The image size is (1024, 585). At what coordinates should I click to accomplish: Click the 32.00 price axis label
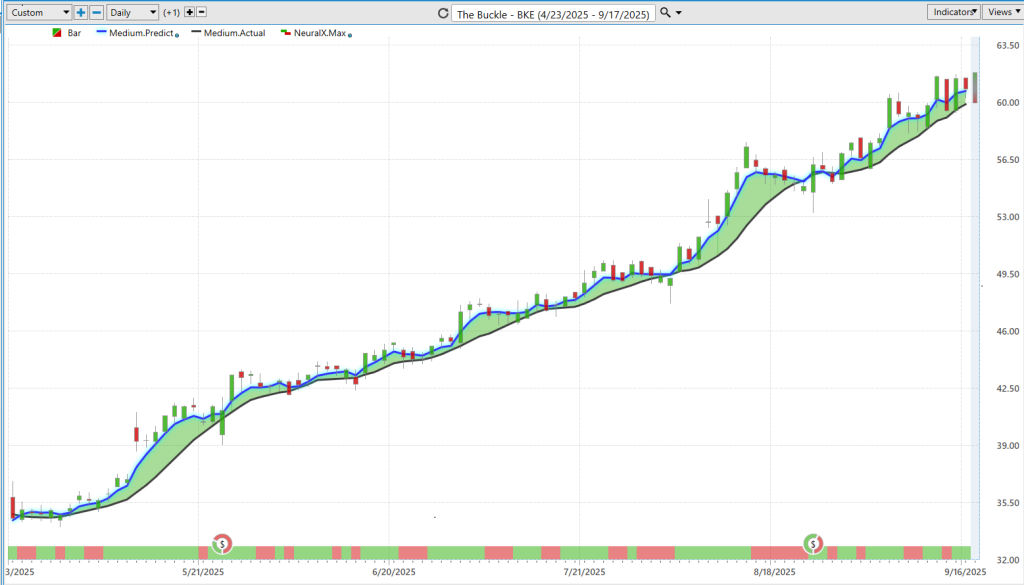click(1008, 560)
